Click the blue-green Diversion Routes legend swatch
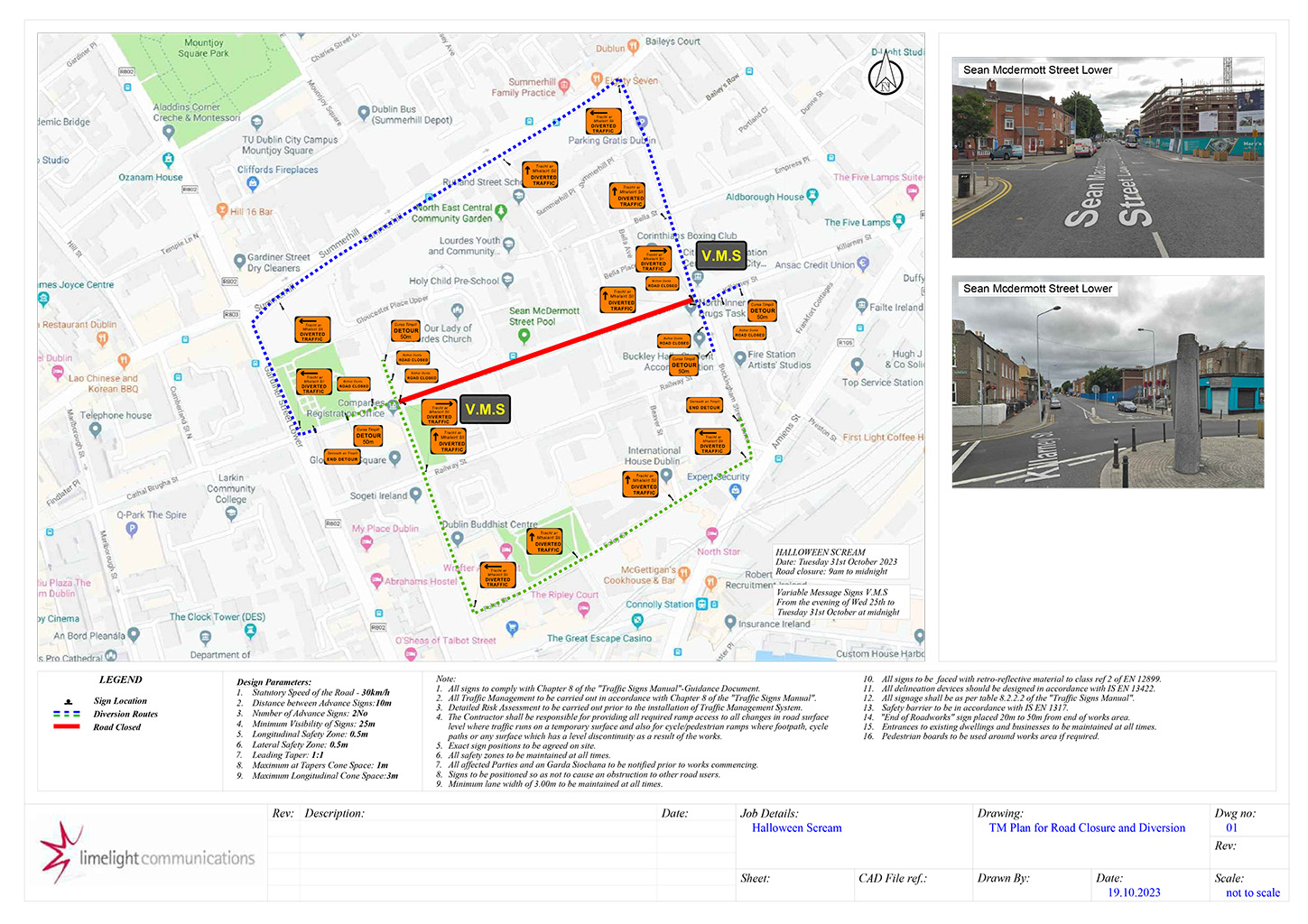The width and height of the screenshot is (1308, 924). click(67, 714)
